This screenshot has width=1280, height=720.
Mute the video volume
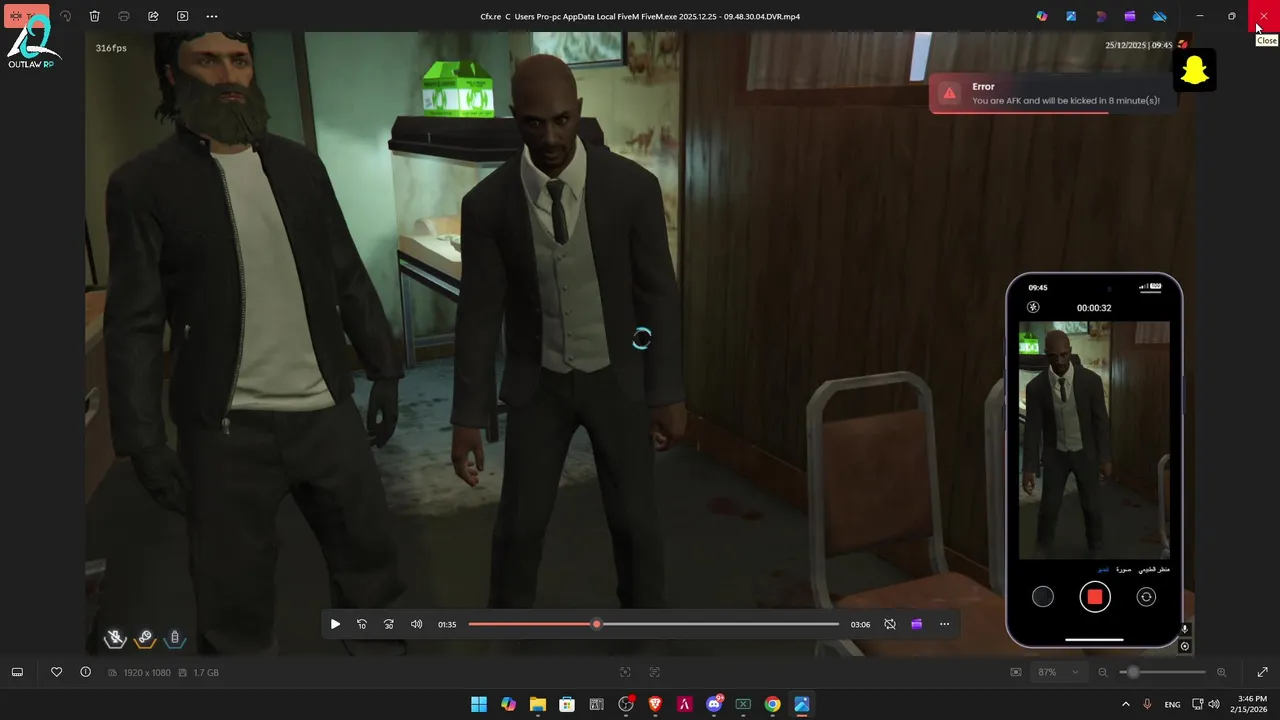(x=416, y=624)
